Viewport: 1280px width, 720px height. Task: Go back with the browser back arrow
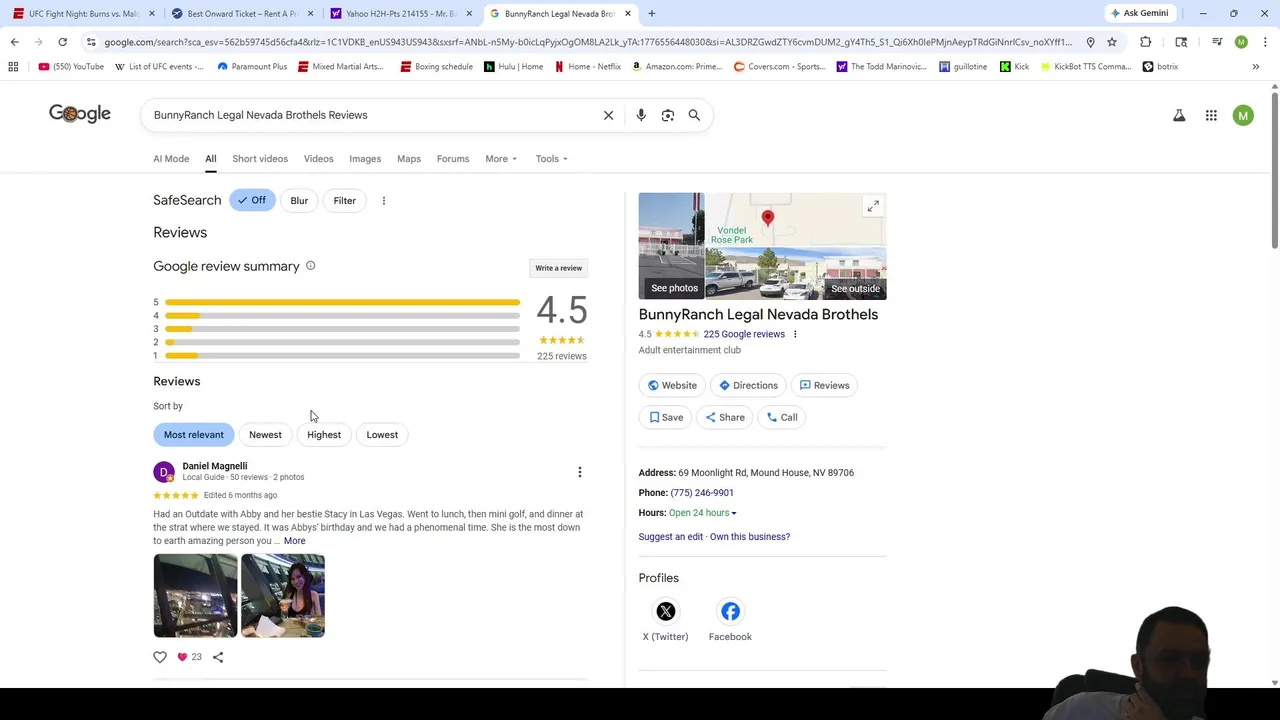click(14, 42)
